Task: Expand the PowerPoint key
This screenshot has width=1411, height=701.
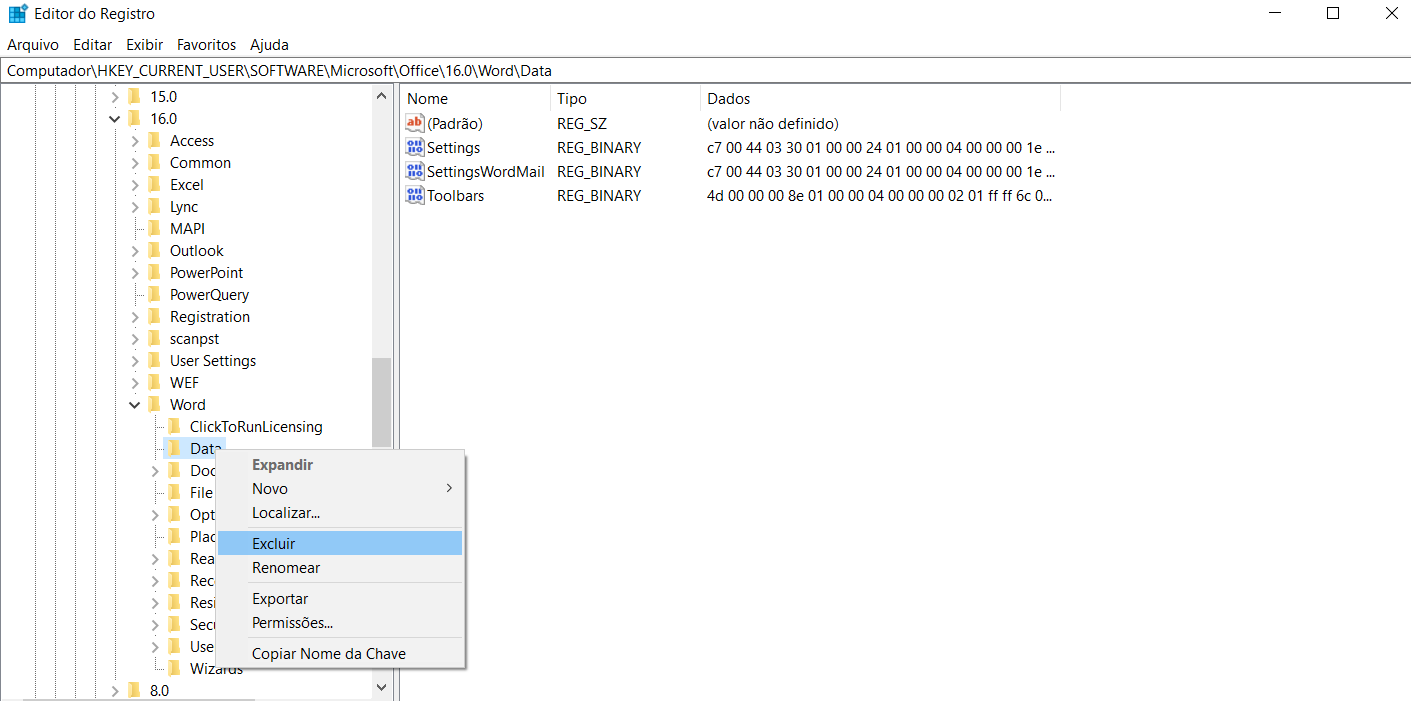Action: click(x=135, y=273)
